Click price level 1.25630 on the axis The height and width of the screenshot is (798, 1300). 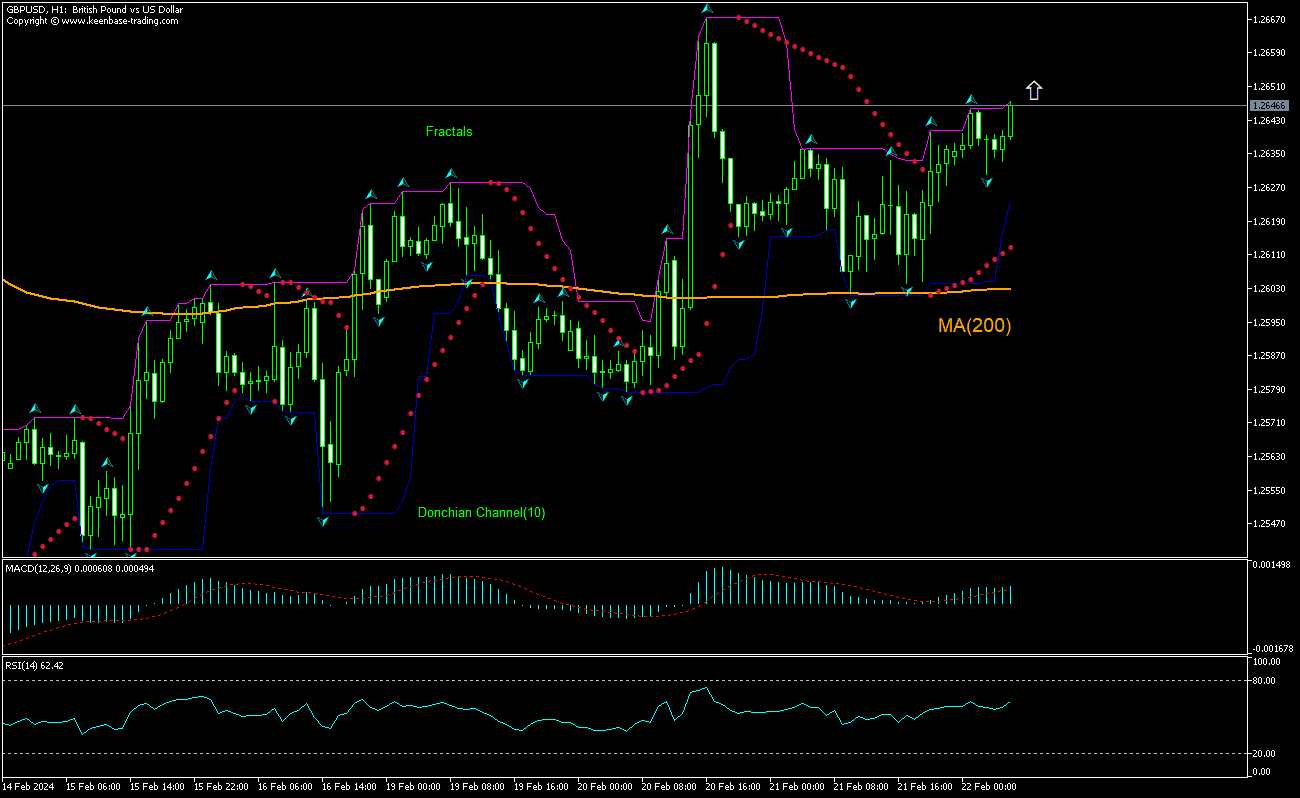tap(1268, 456)
